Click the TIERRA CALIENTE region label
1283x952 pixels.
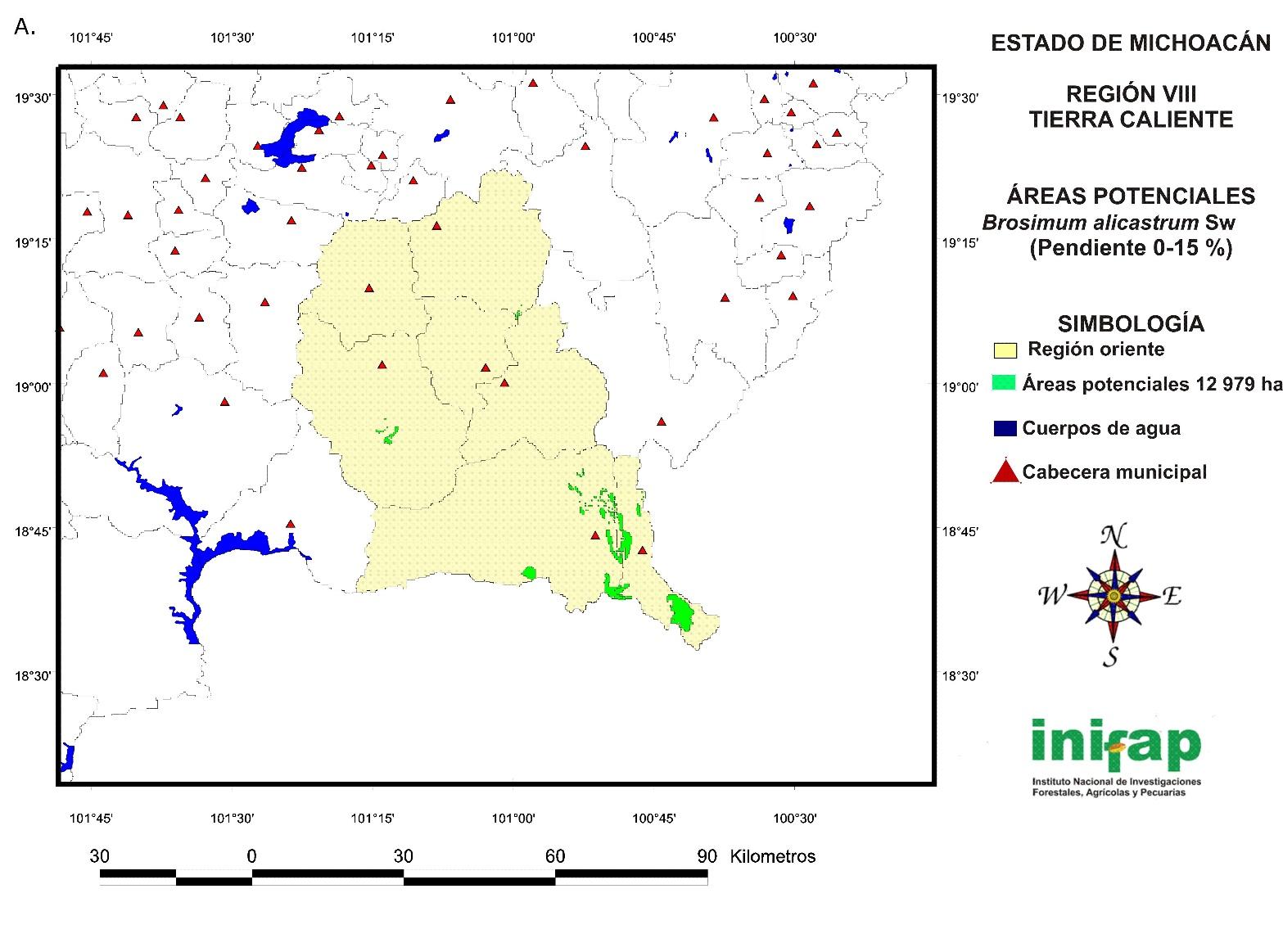(x=1131, y=120)
